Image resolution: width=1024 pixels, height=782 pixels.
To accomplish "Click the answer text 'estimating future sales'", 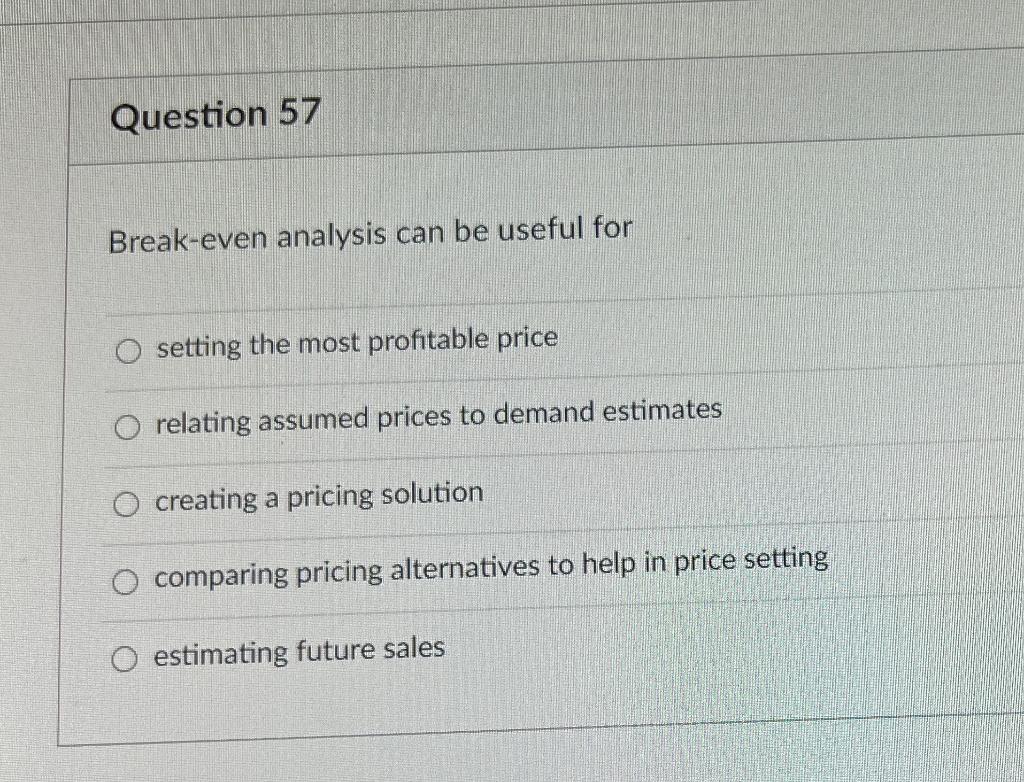I will (298, 650).
